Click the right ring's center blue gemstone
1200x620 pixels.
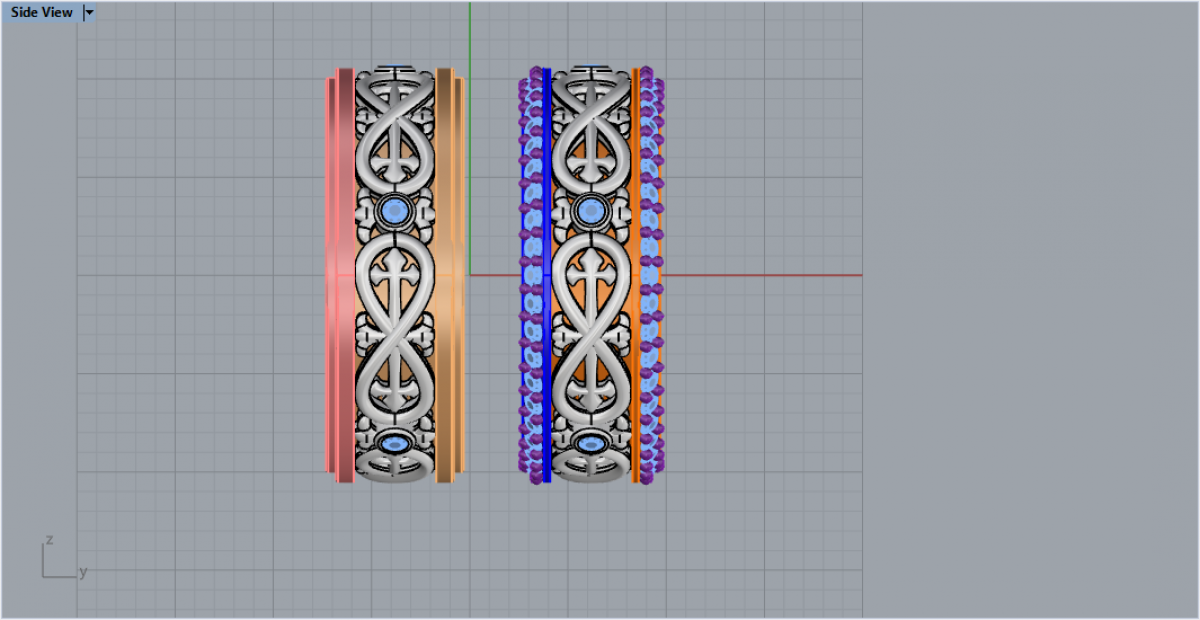click(x=590, y=210)
